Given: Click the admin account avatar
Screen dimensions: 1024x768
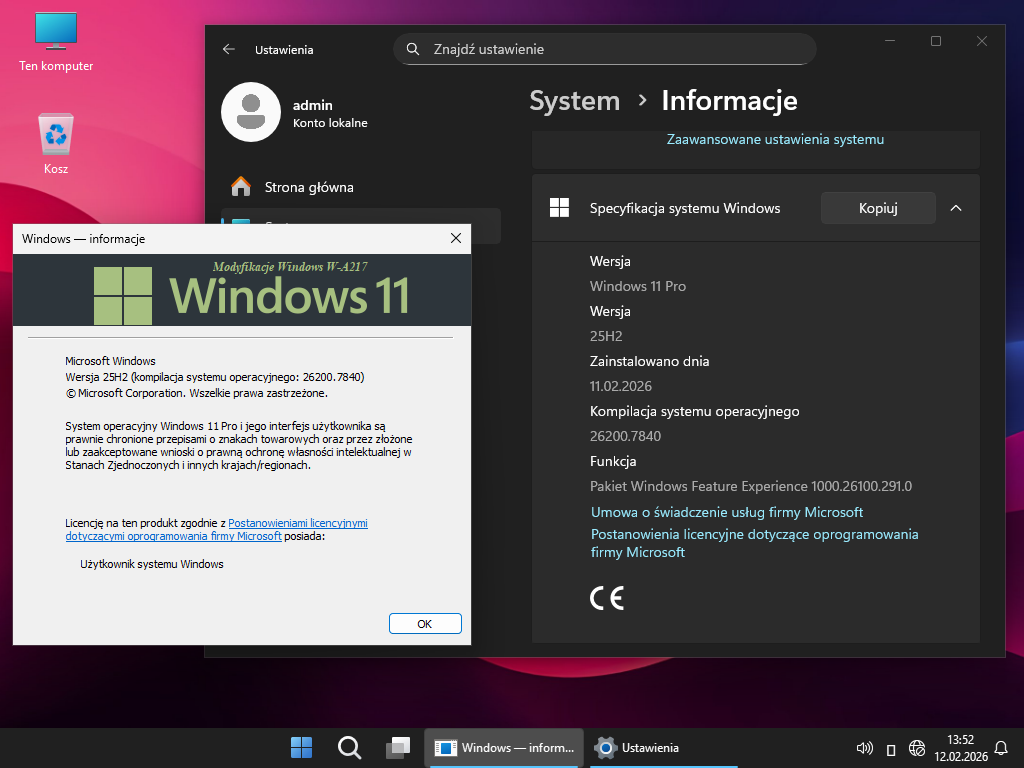Looking at the screenshot, I should 250,112.
